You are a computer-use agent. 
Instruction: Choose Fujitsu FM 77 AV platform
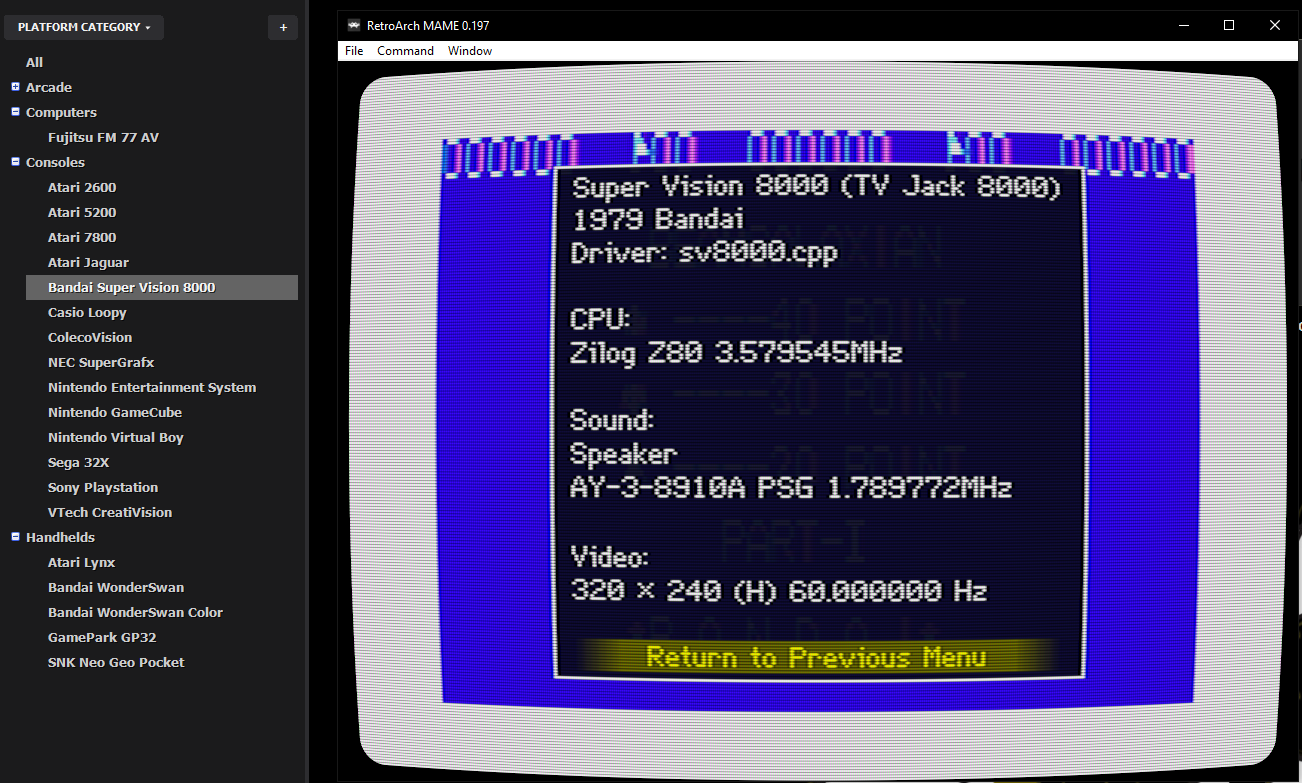click(x=103, y=137)
